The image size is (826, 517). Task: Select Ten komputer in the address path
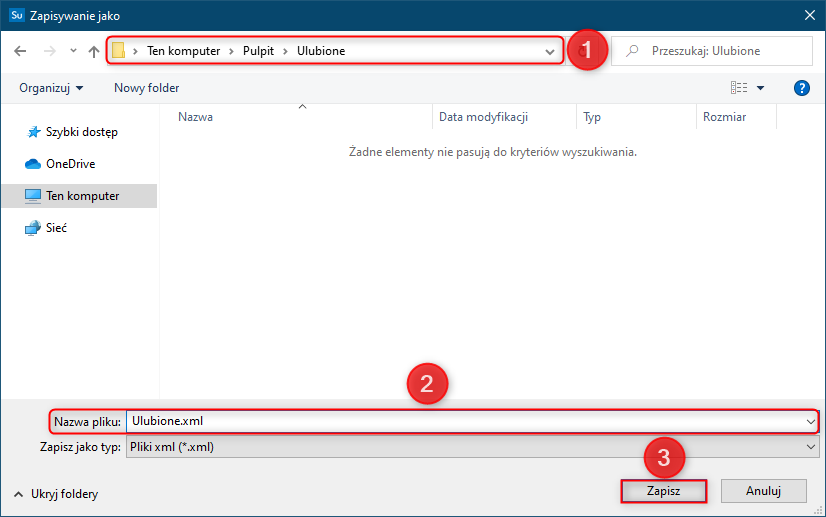(183, 51)
